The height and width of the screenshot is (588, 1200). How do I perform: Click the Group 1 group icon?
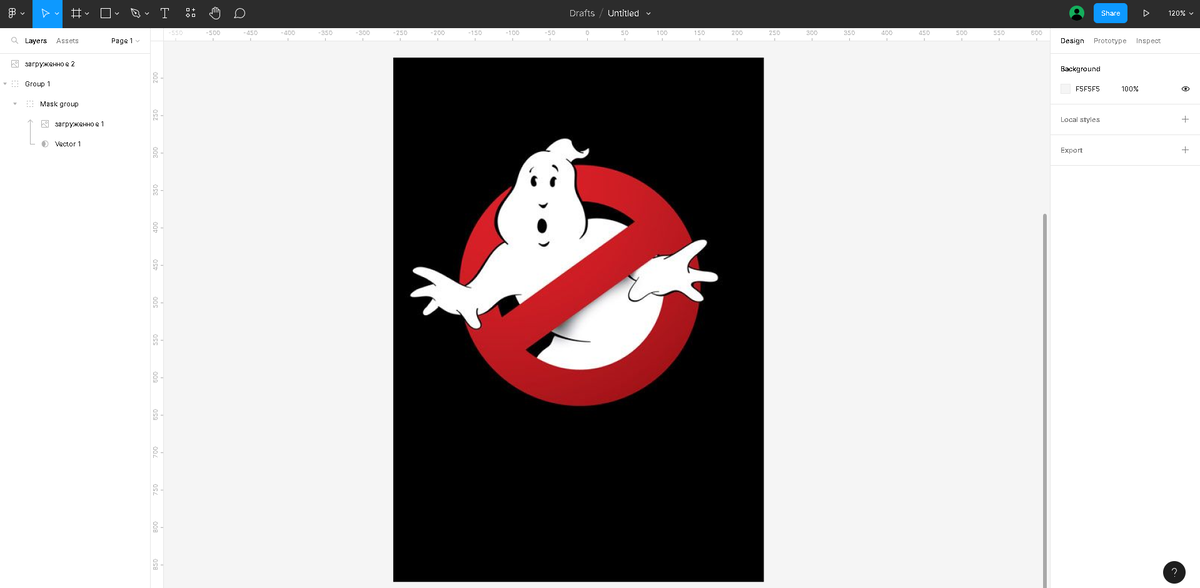pyautogui.click(x=15, y=84)
